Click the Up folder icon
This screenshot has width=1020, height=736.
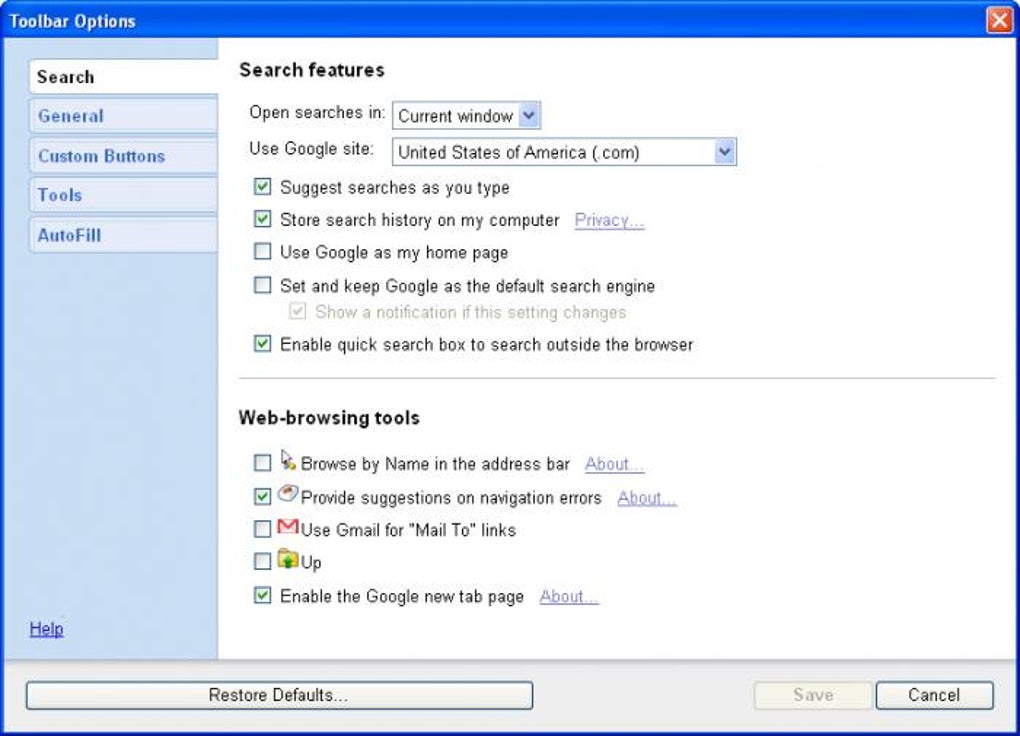pos(288,559)
